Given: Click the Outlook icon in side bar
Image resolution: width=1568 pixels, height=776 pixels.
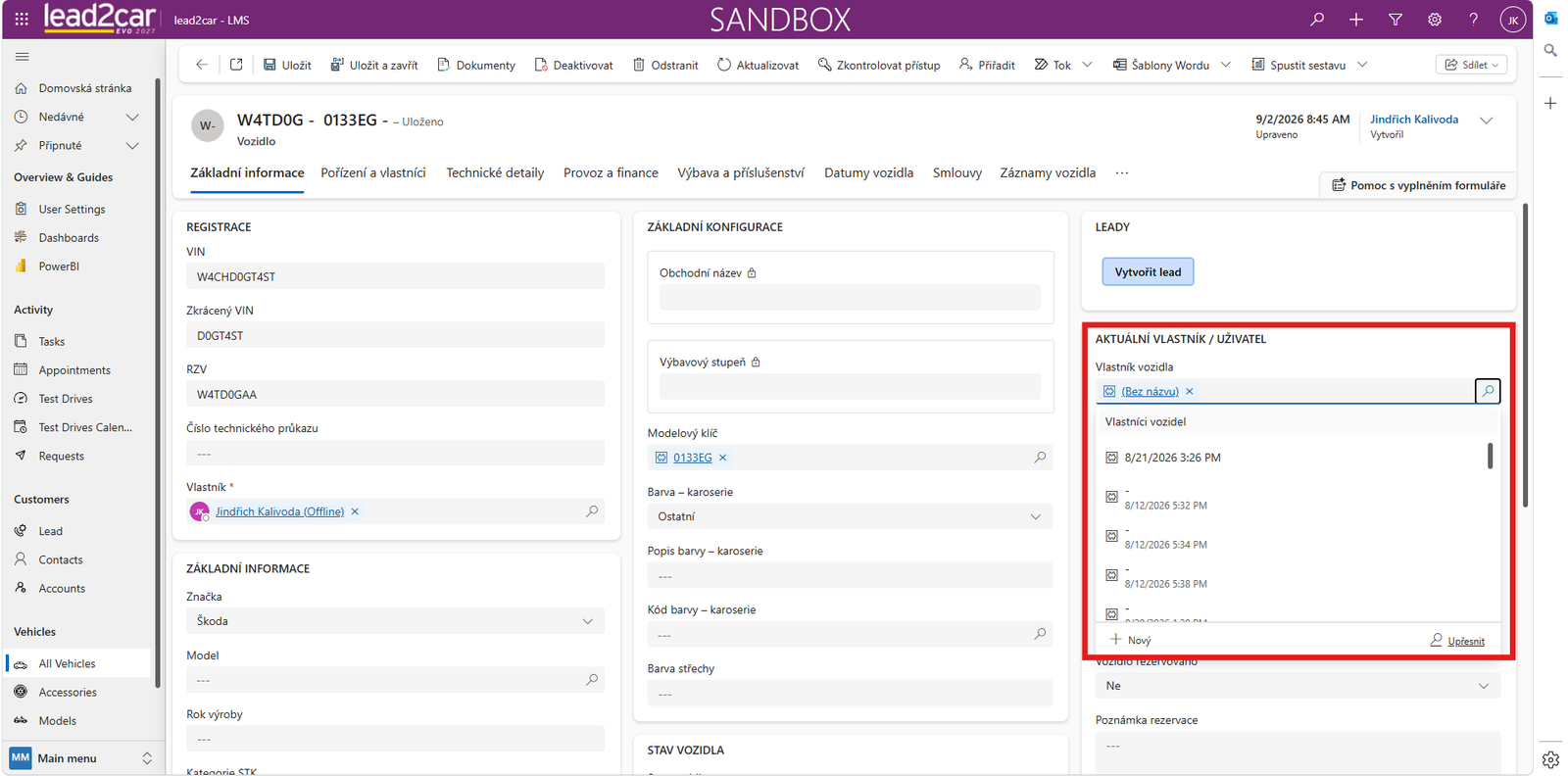Looking at the screenshot, I should pos(1550,19).
